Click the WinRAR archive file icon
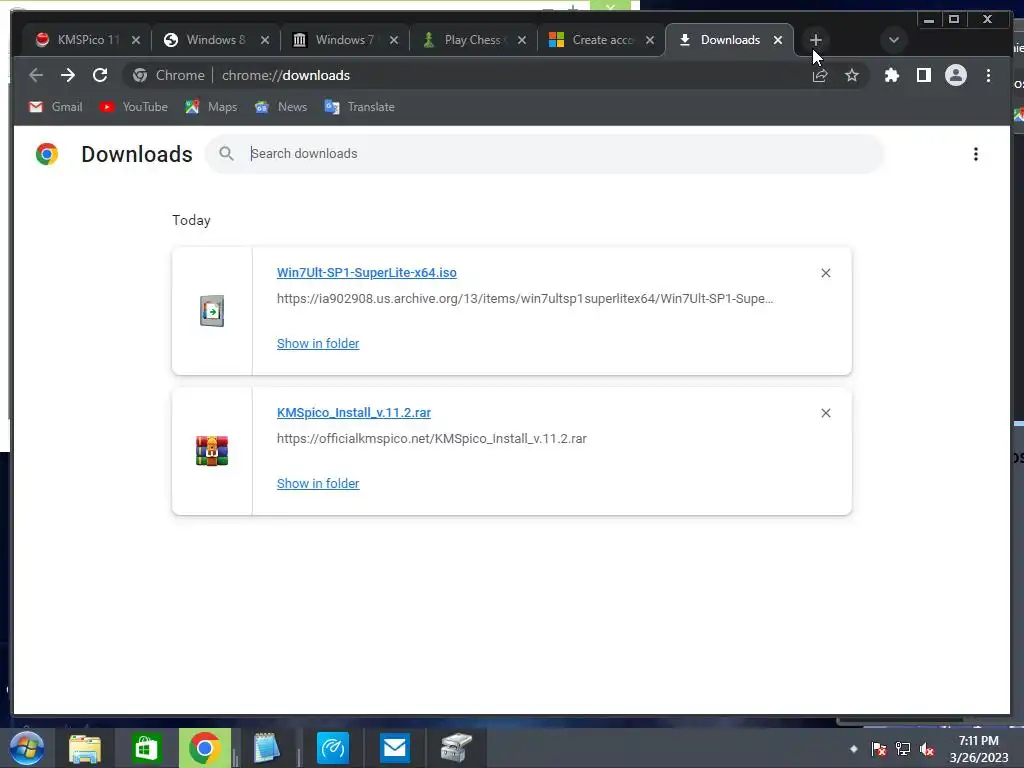 [212, 451]
